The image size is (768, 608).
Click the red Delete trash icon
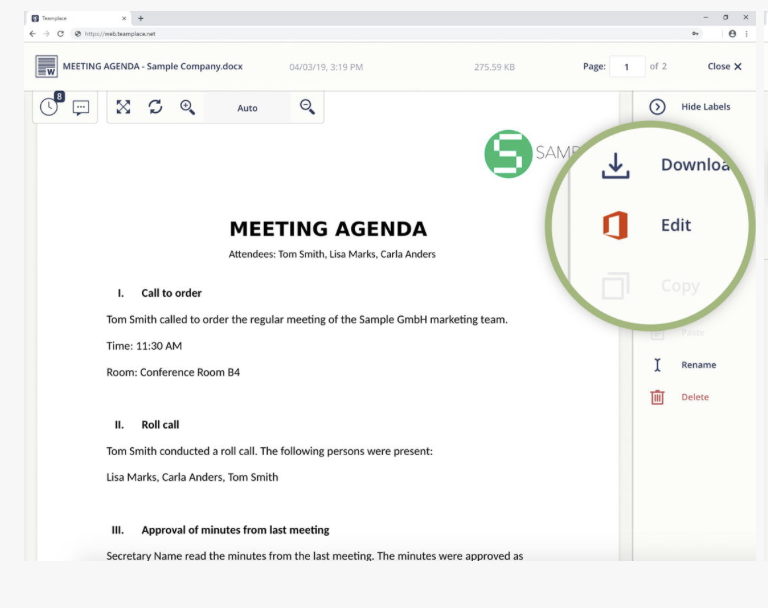[x=657, y=397]
